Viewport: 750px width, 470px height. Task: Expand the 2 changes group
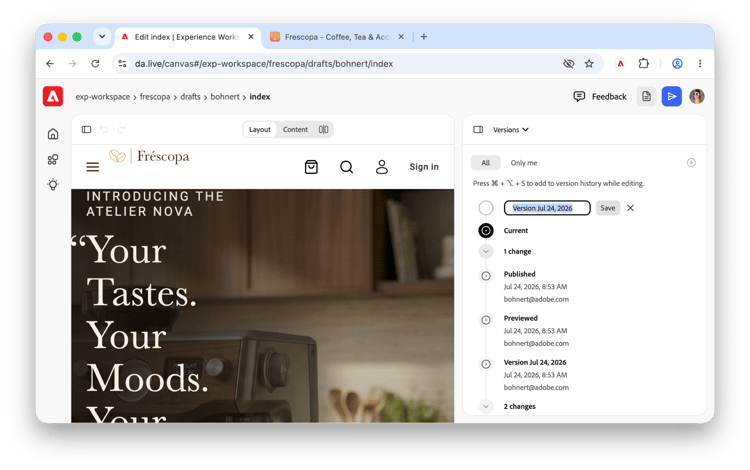point(486,406)
